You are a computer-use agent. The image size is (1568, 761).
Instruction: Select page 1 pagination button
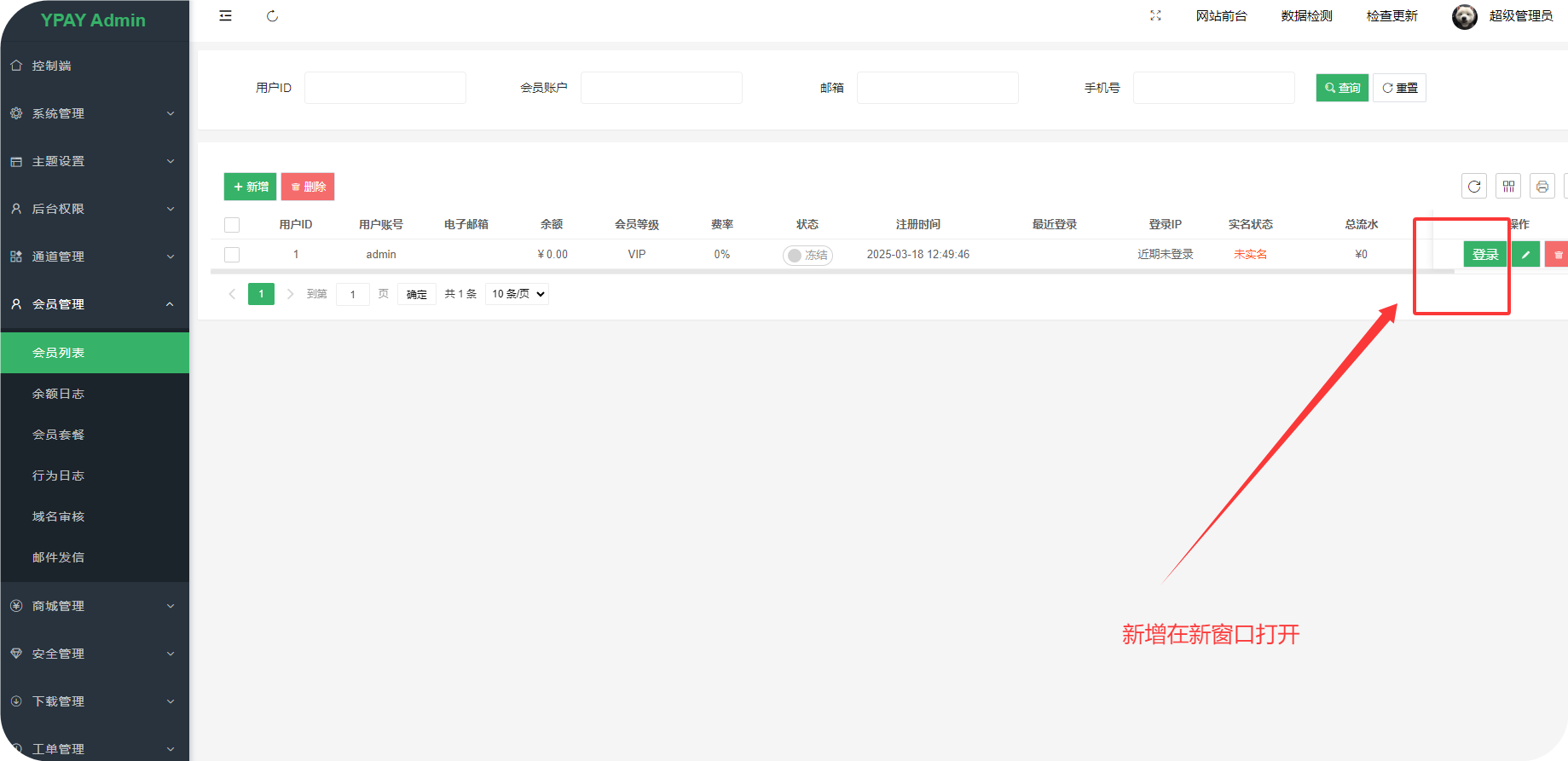tap(261, 294)
